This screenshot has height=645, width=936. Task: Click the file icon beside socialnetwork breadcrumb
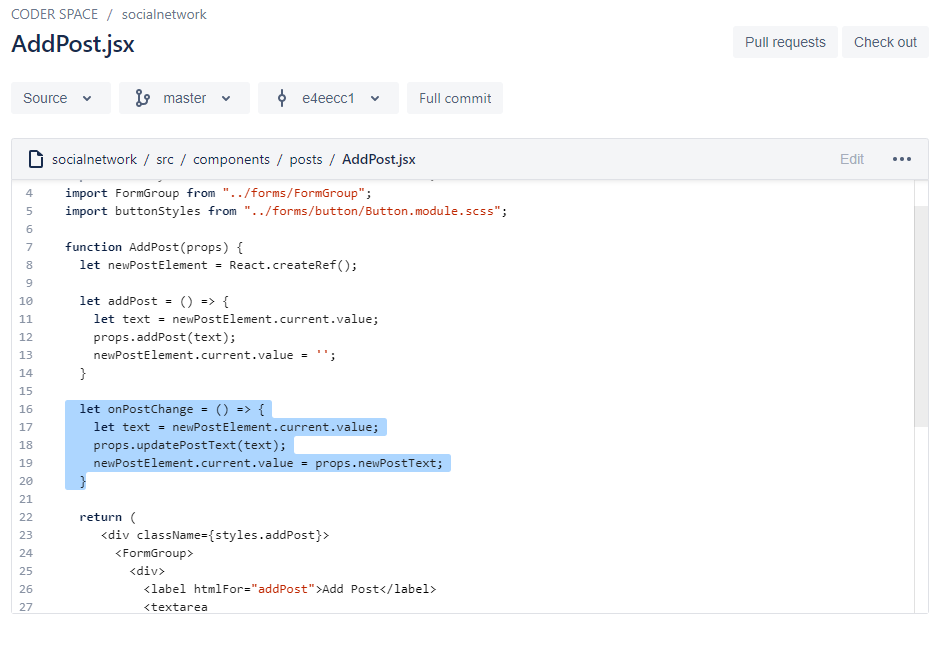click(x=36, y=159)
